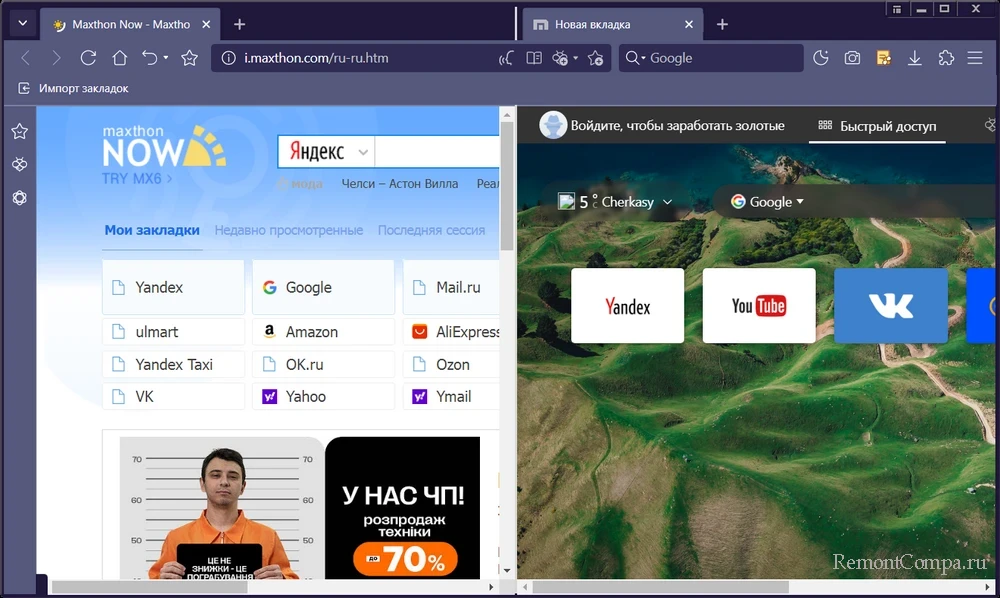
Task: Restore the last closed tab using the undo icon
Action: 150,58
